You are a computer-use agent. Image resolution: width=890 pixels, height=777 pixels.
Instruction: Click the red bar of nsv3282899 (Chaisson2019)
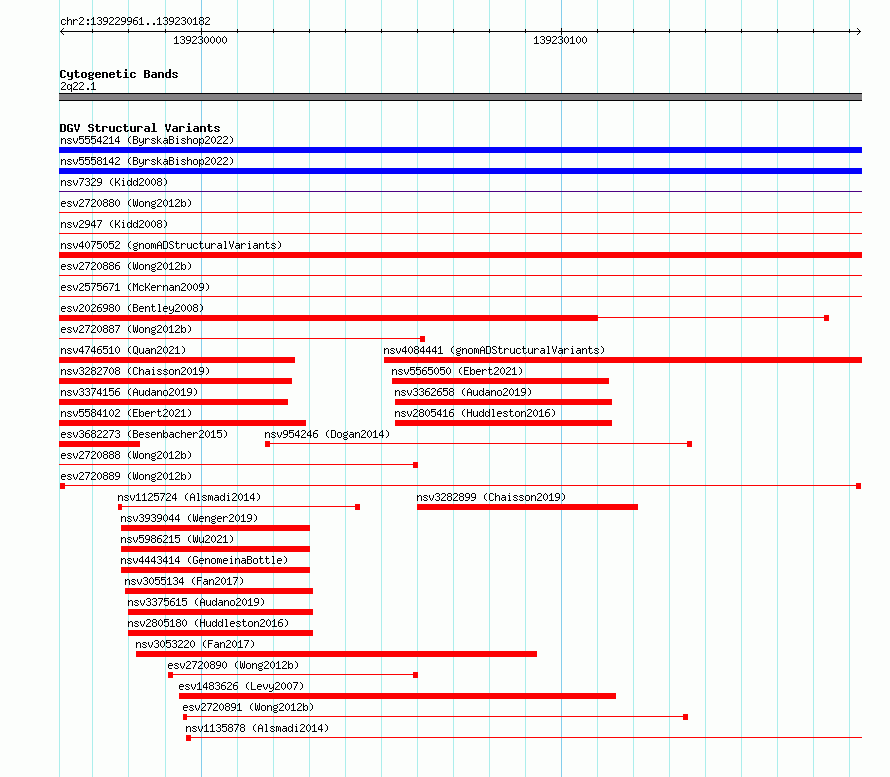(527, 507)
